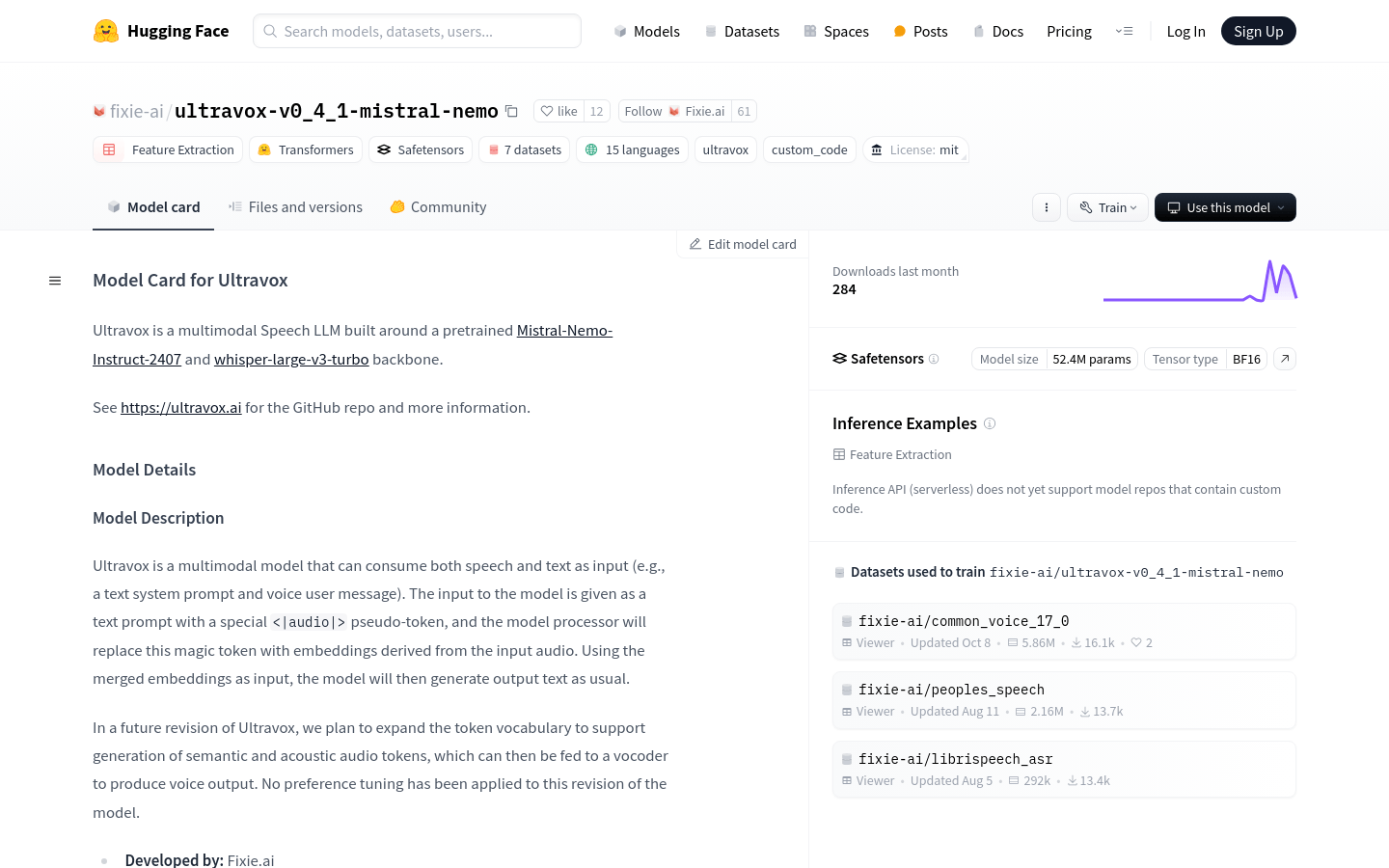Open Datasets in the top navigation
Screen dimensions: 1389x868
[x=742, y=31]
